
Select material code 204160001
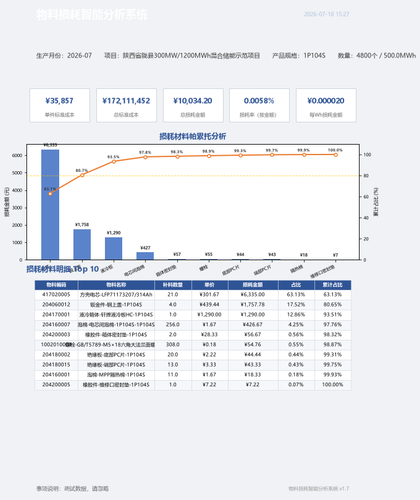pos(56,375)
